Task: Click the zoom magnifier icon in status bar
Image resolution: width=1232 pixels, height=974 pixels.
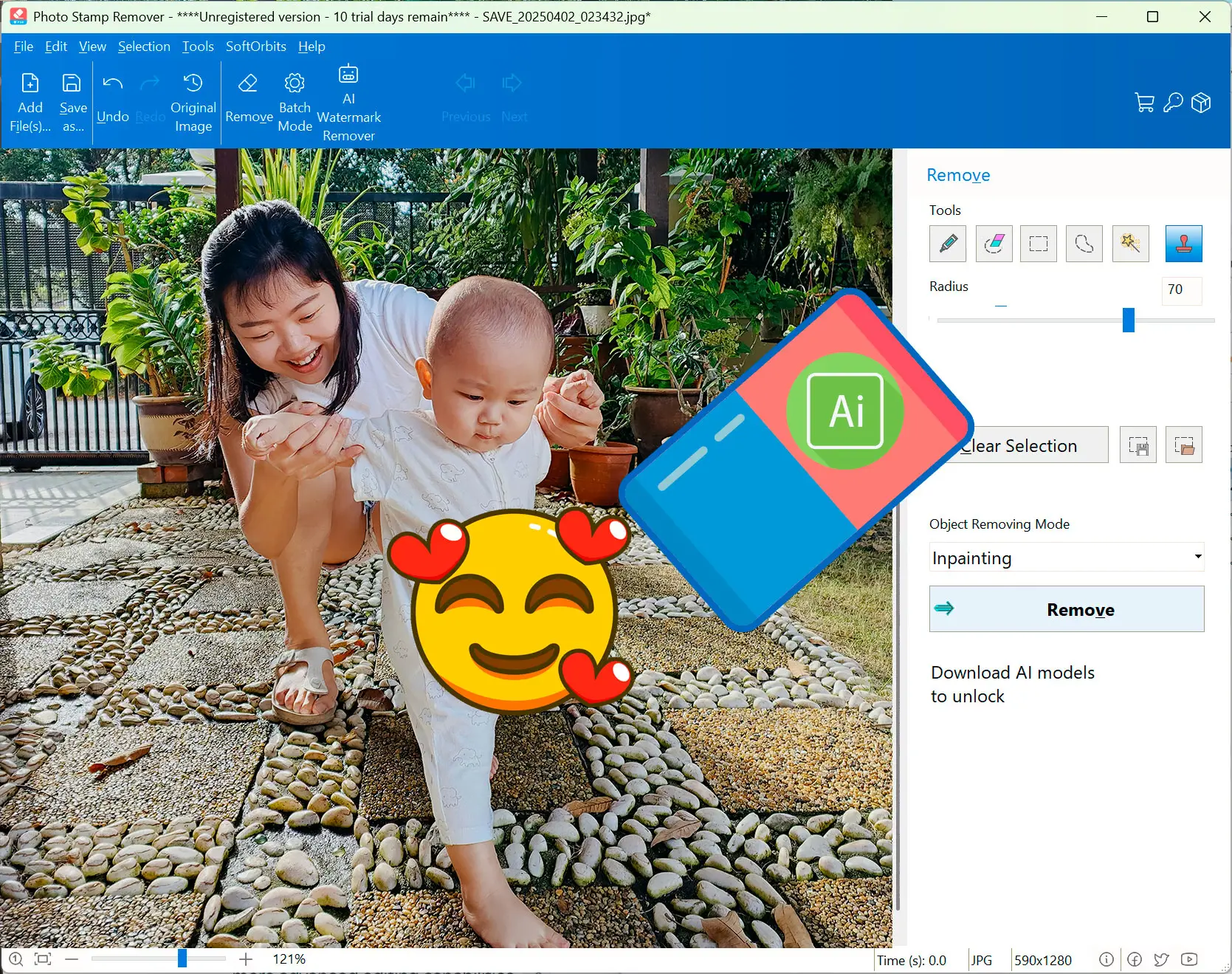Action: pyautogui.click(x=16, y=959)
